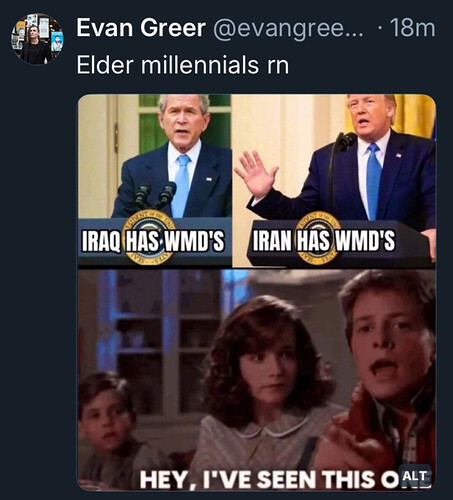Click the presidential seal under IRAQ caption

tap(149, 237)
